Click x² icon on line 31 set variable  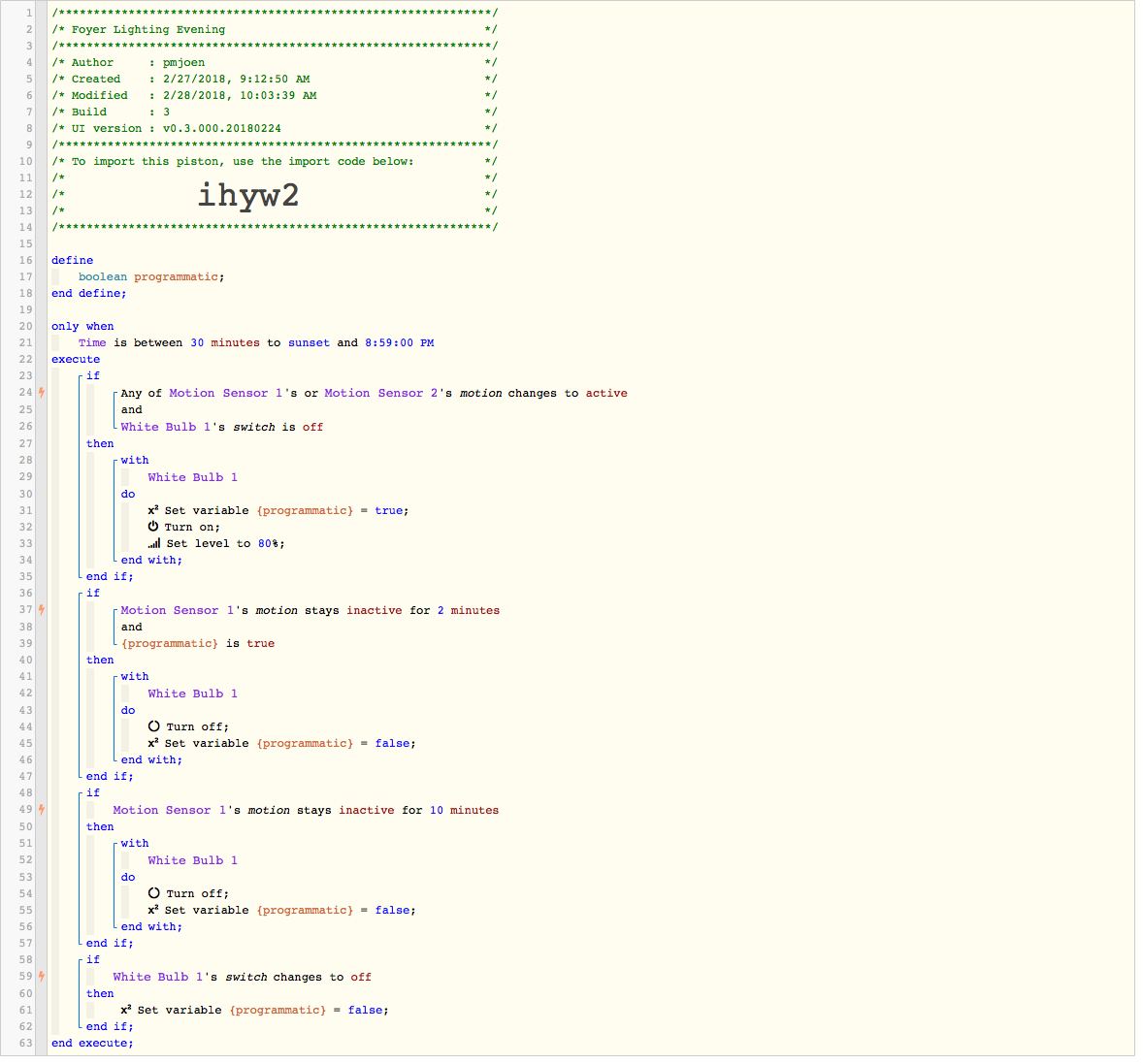(153, 509)
